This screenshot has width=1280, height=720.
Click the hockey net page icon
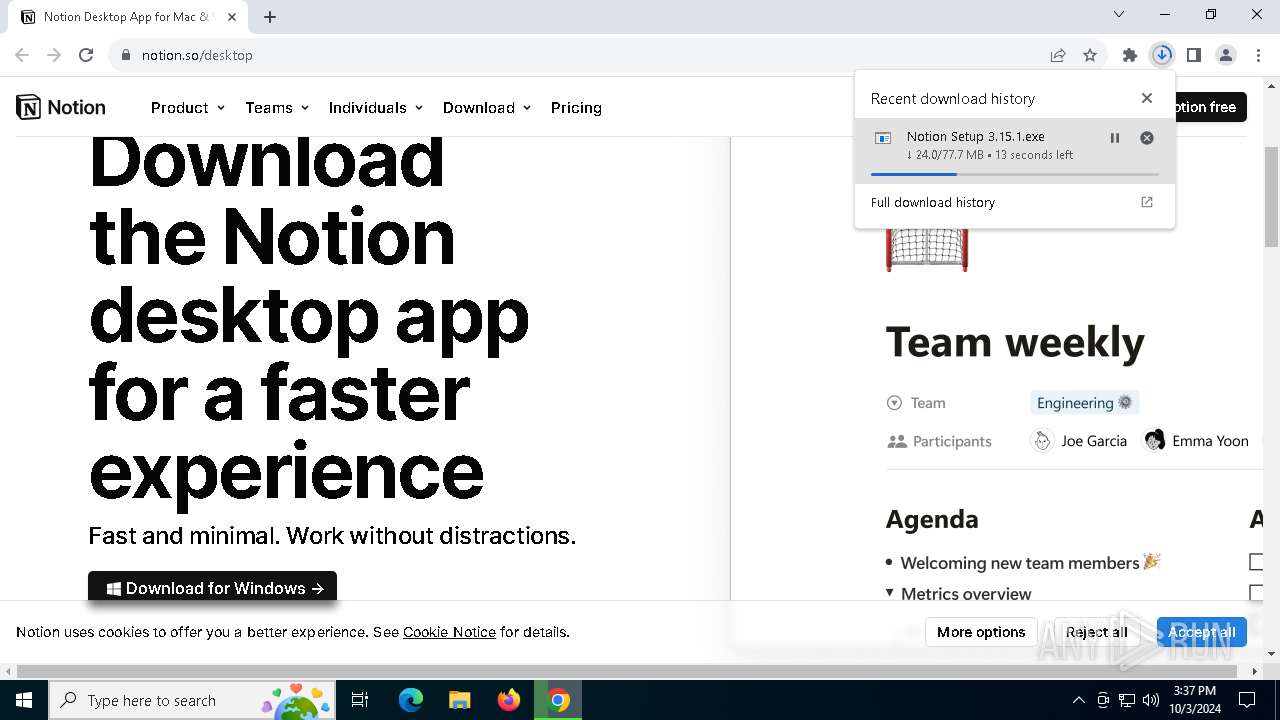[927, 250]
